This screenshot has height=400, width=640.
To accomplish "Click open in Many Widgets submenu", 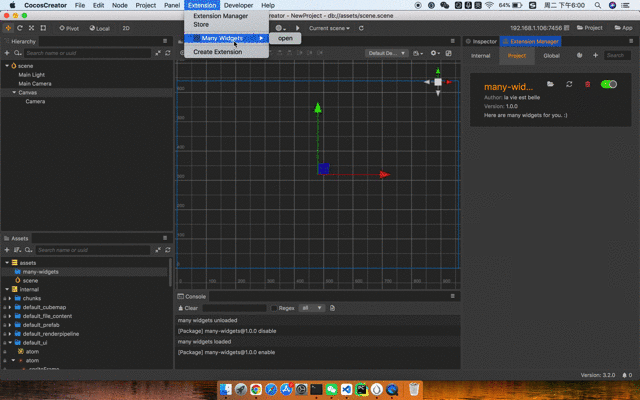I will 285,38.
